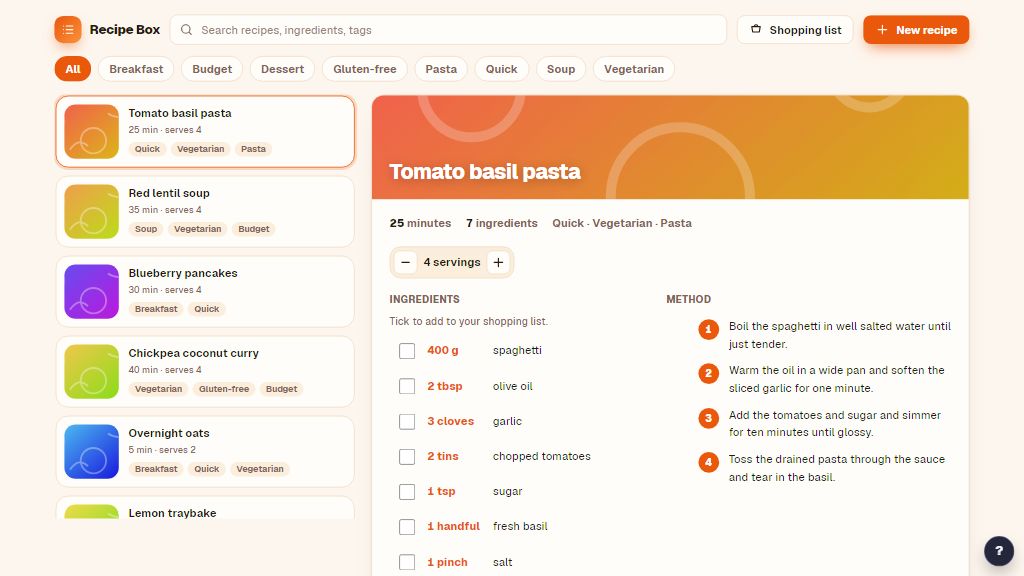Select the Blueberry pancakes card title
The image size is (1024, 576).
tap(183, 273)
